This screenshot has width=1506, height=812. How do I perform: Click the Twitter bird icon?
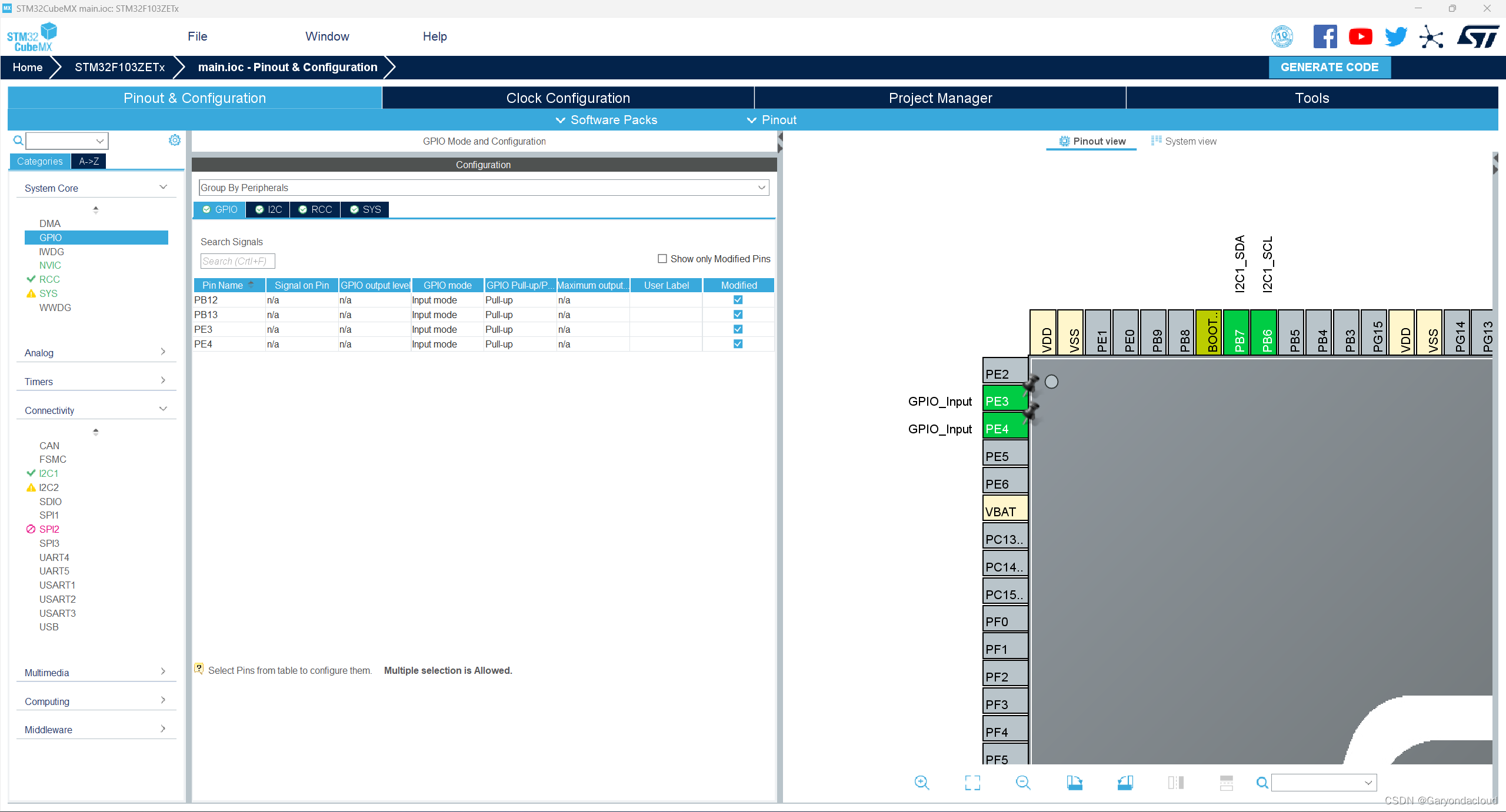(1395, 36)
